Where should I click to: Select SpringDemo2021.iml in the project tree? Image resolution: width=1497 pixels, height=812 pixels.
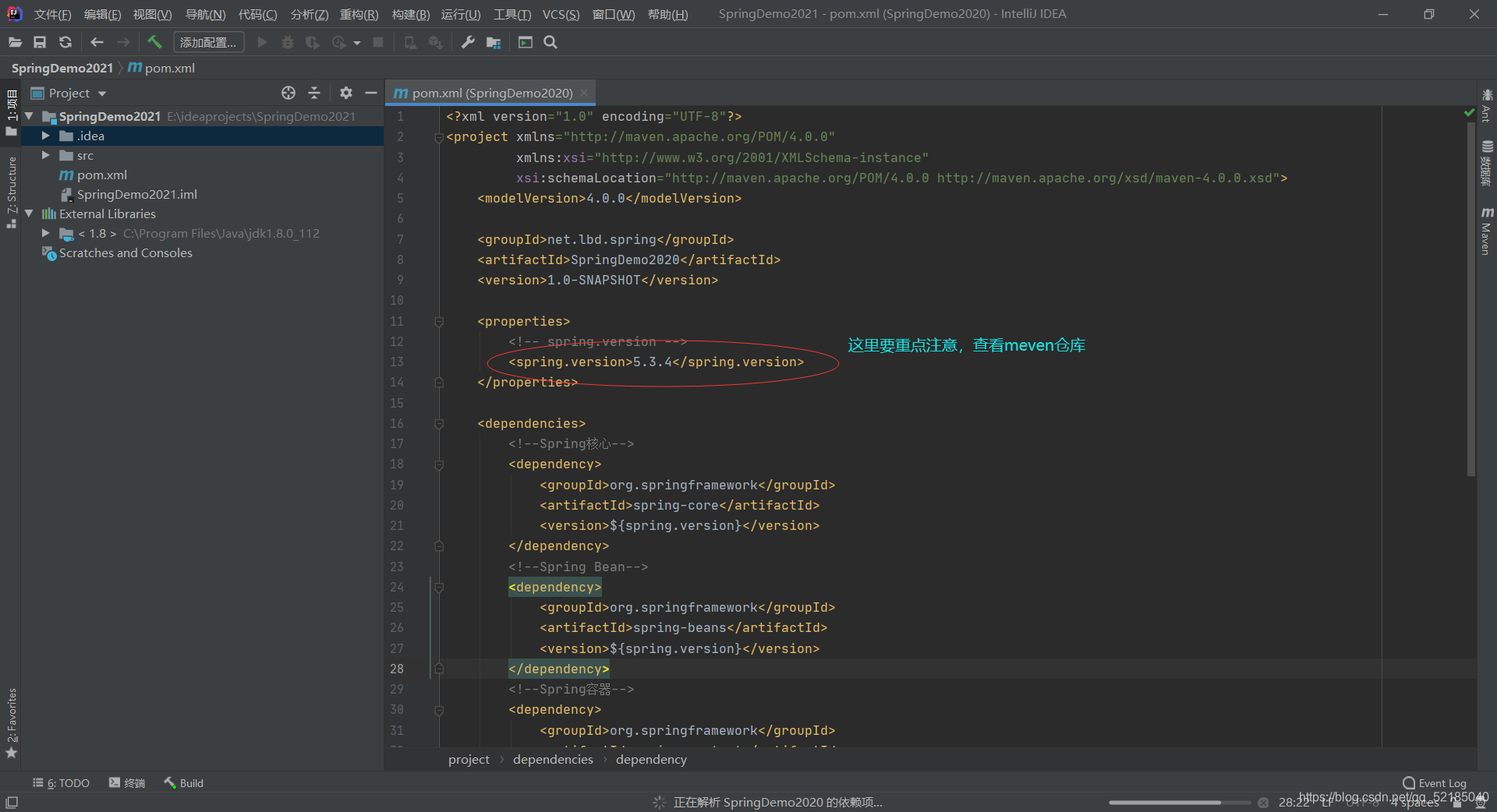coord(136,195)
